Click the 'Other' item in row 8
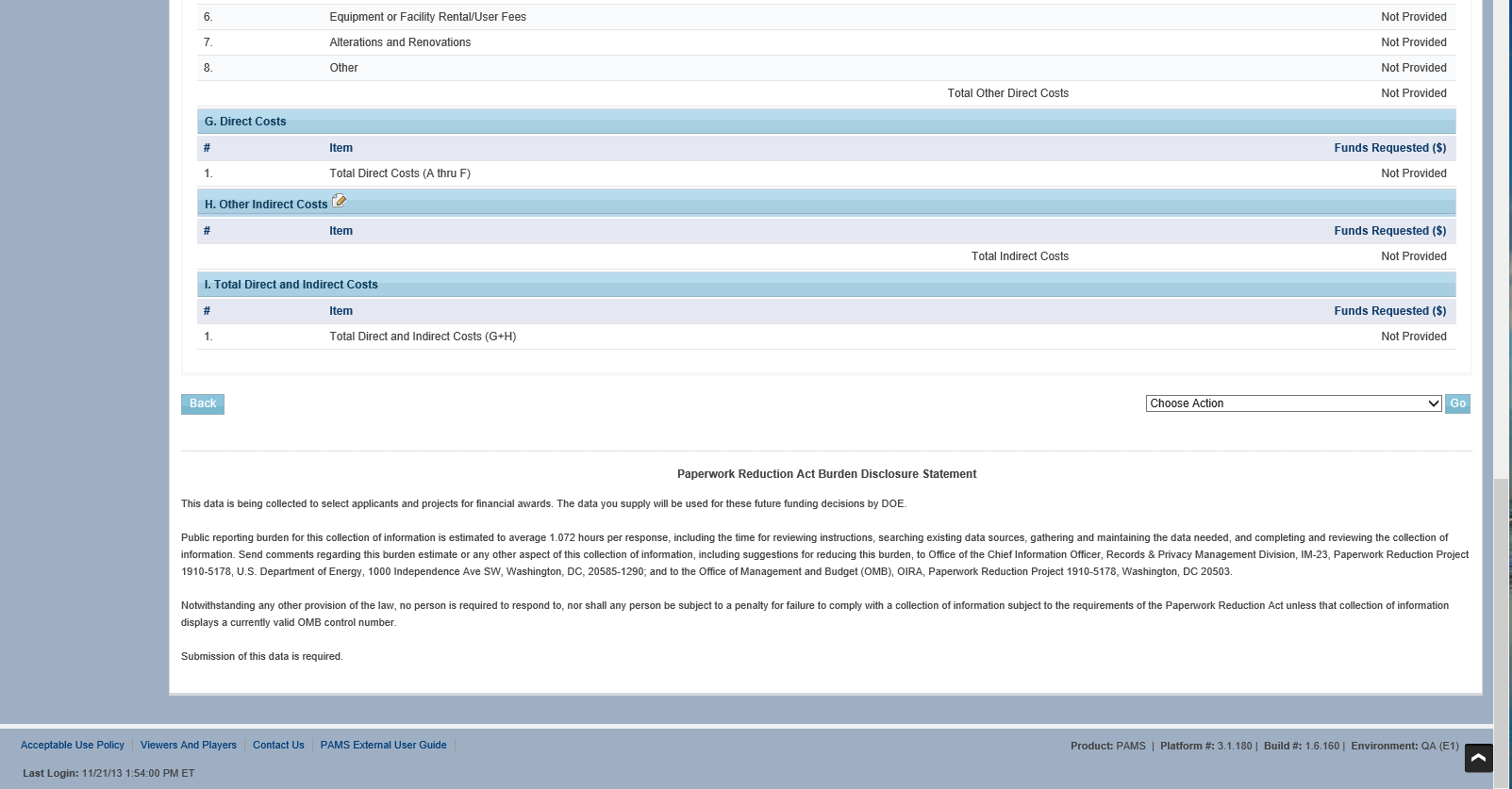1512x789 pixels. point(343,68)
